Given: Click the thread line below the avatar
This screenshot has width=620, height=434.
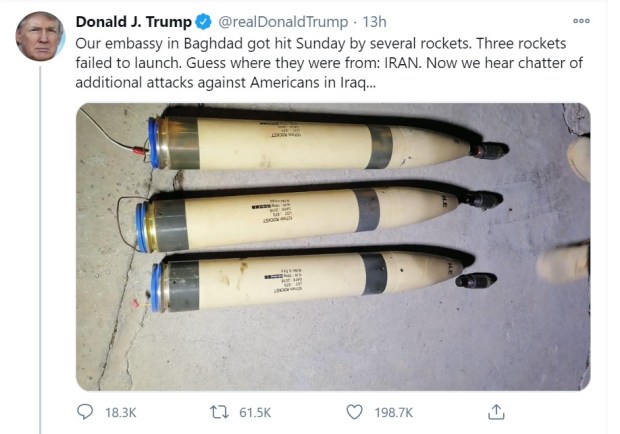Looking at the screenshot, I should pos(40,250).
